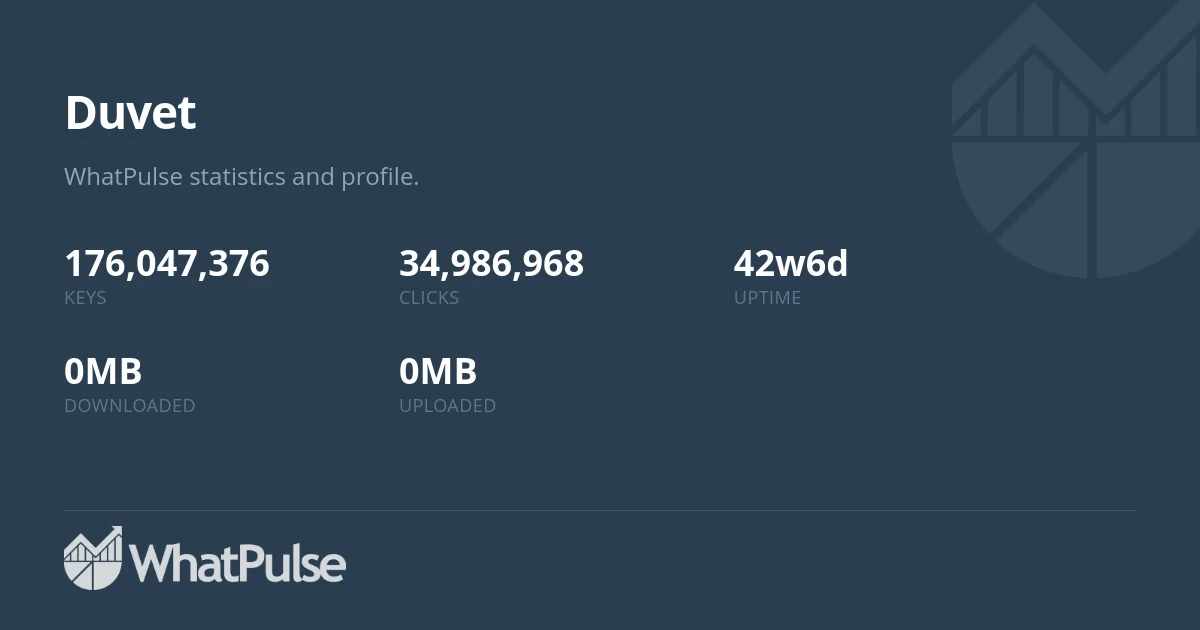Select the 42w6d uptime value
Image resolution: width=1200 pixels, height=630 pixels.
point(790,264)
